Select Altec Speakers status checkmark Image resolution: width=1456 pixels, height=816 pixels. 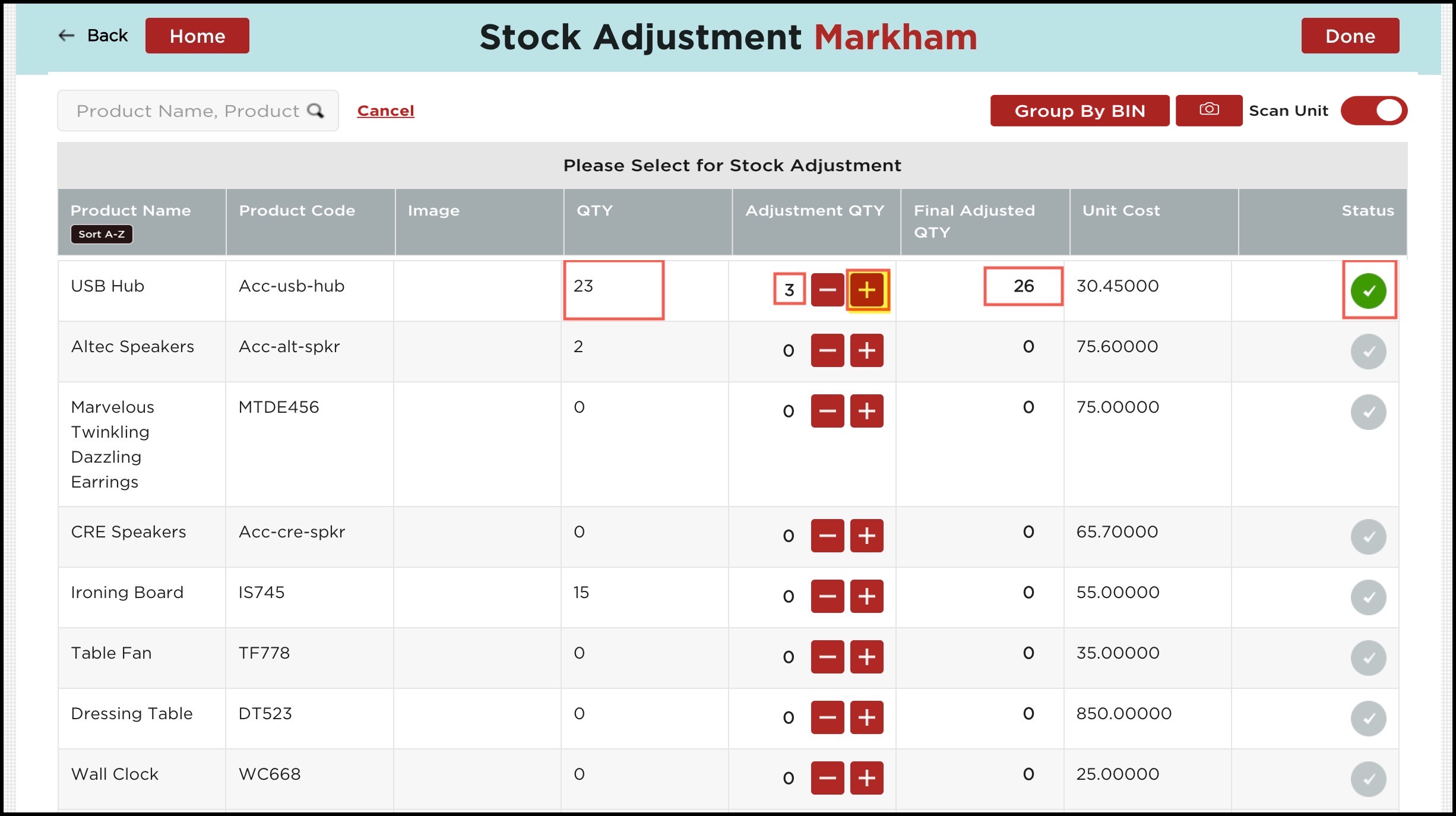pyautogui.click(x=1368, y=352)
